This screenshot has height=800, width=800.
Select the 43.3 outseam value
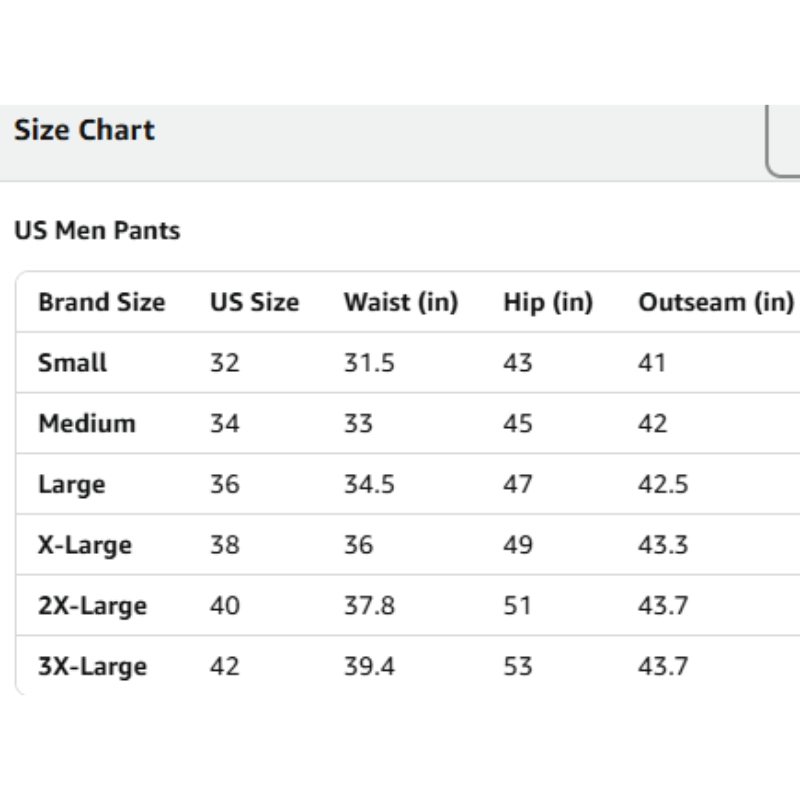click(663, 546)
